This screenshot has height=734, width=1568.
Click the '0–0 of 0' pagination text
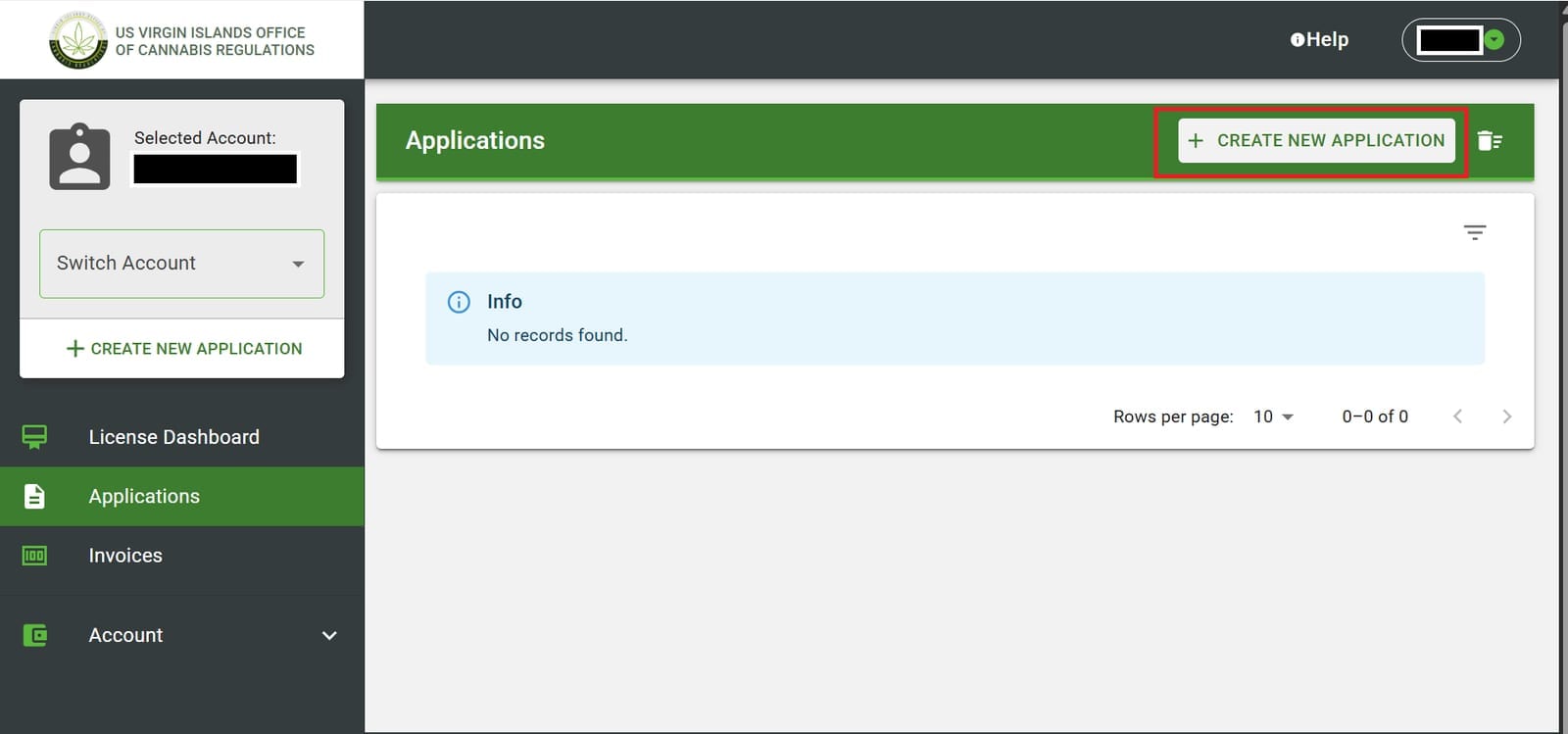(1375, 416)
